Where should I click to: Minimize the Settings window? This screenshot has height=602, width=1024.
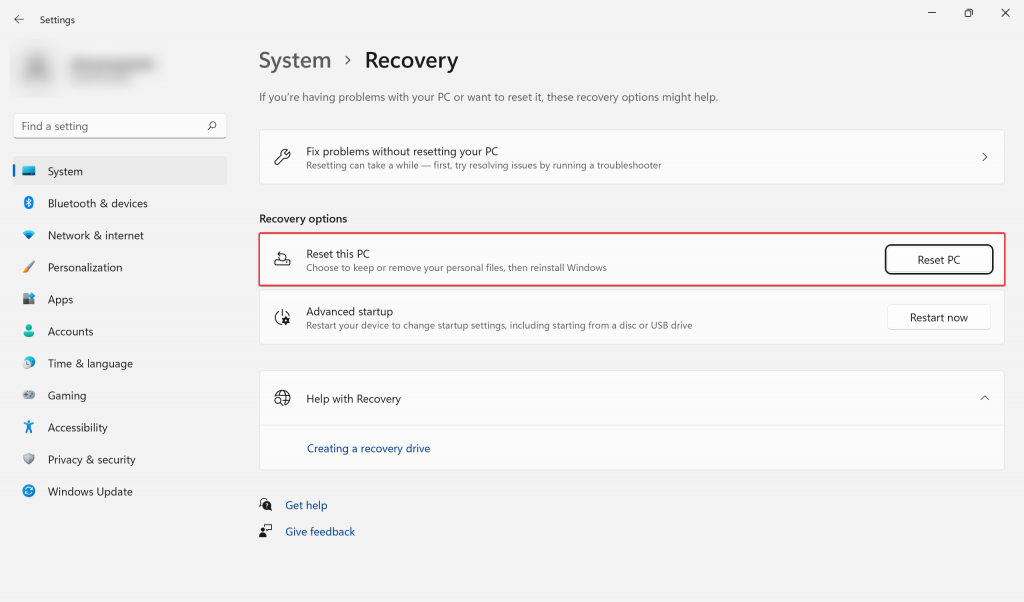(932, 13)
